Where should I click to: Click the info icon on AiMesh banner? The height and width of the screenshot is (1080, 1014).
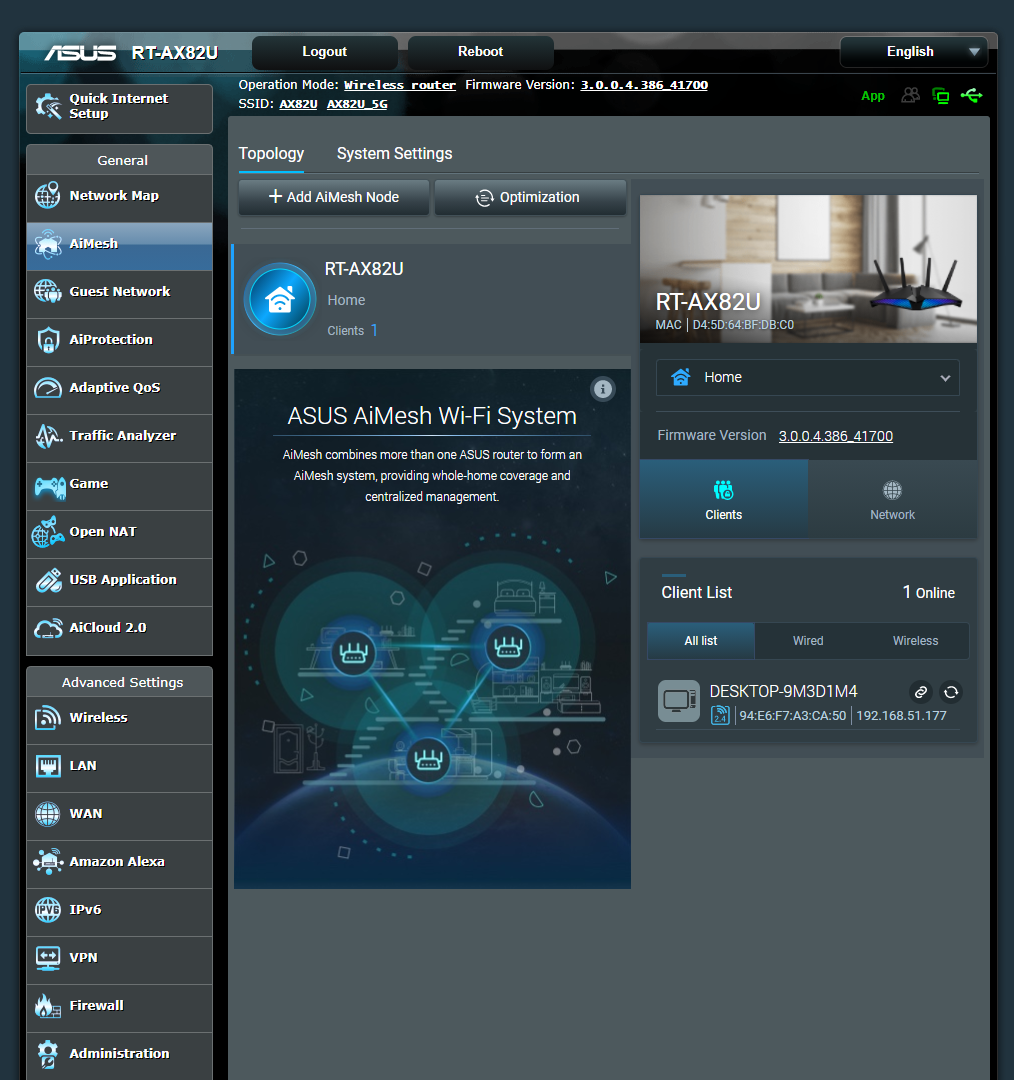click(x=603, y=389)
